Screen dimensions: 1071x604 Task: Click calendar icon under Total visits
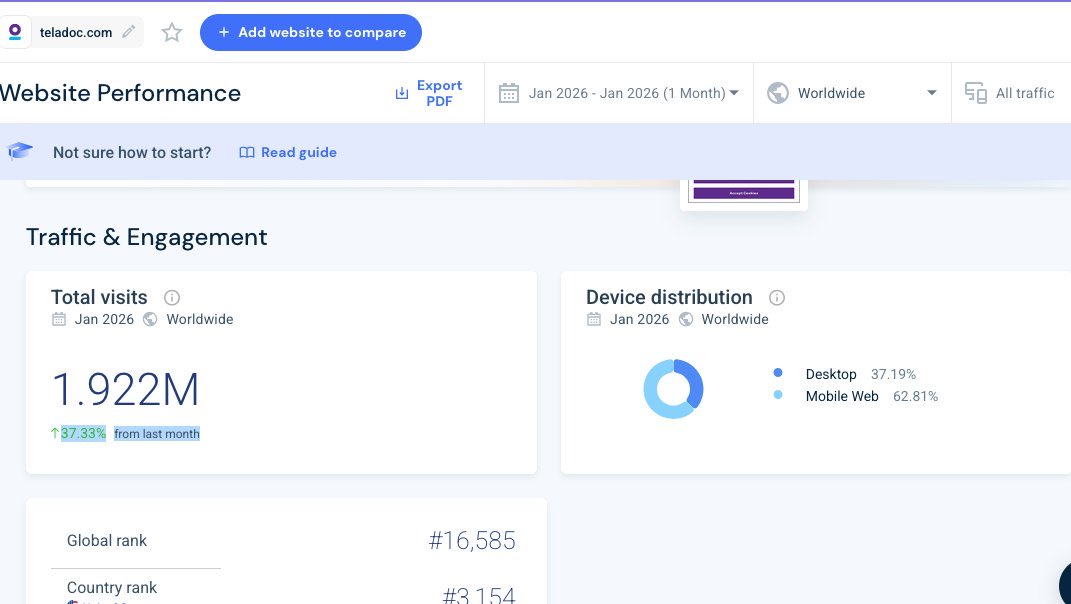point(59,319)
